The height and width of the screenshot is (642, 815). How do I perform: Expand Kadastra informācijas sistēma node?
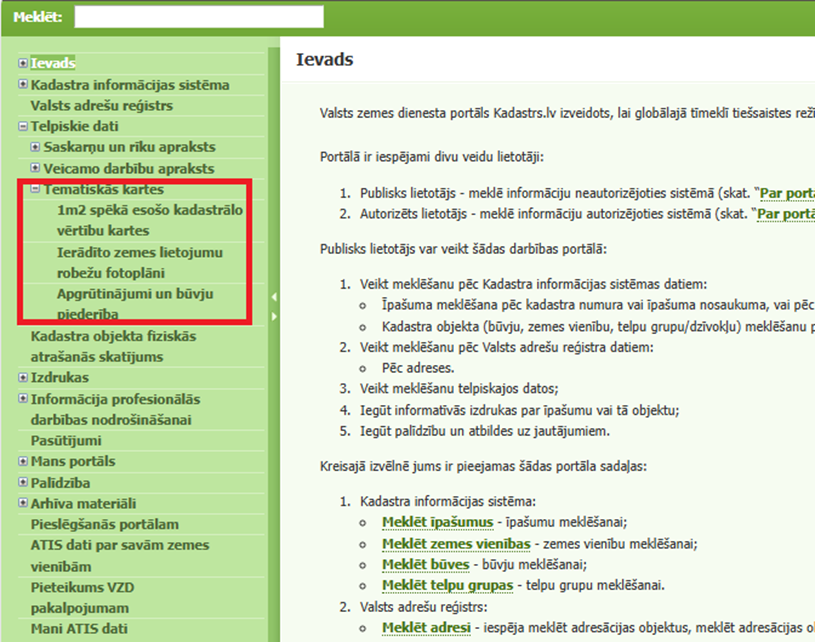point(23,85)
